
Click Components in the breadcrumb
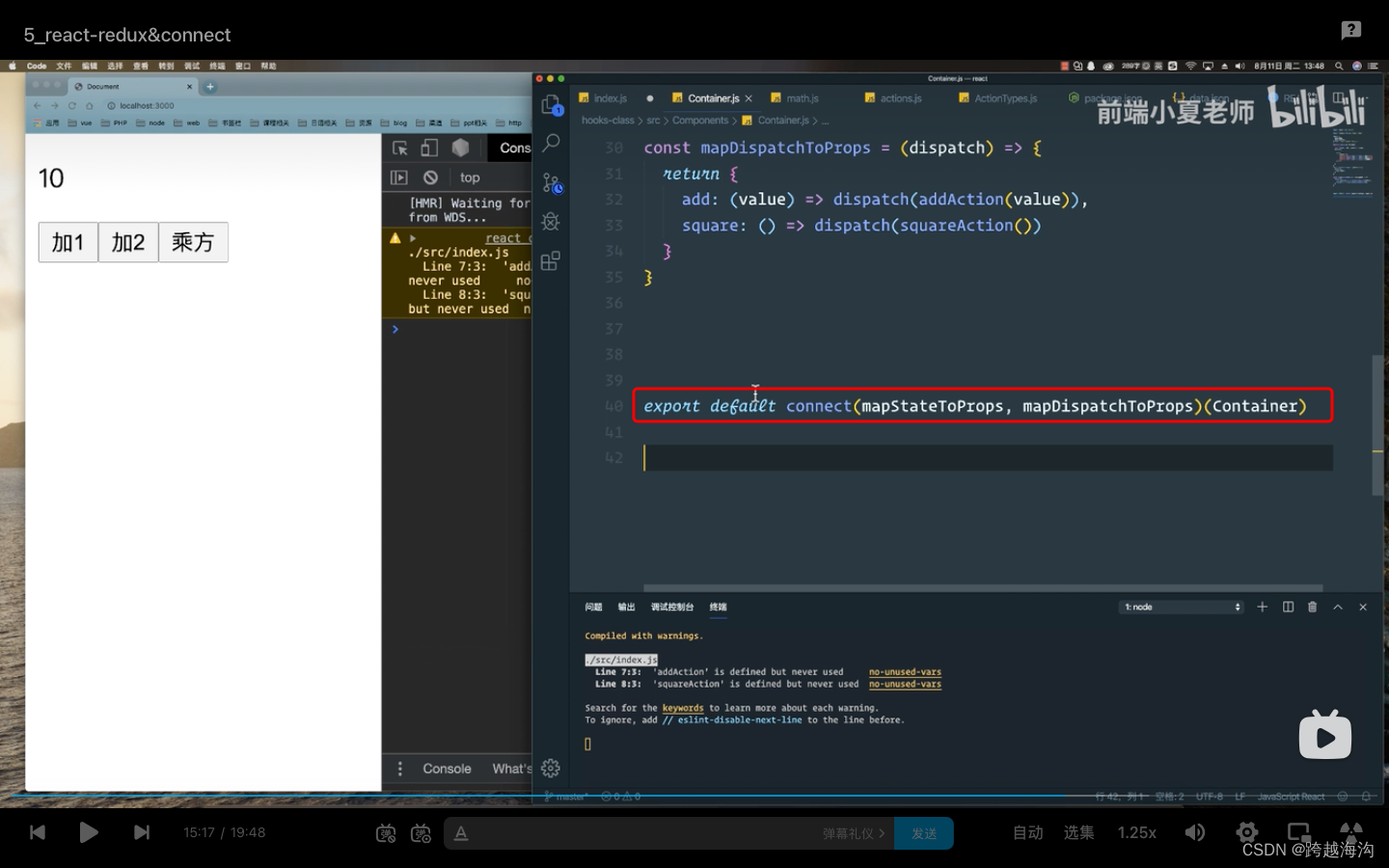[700, 121]
